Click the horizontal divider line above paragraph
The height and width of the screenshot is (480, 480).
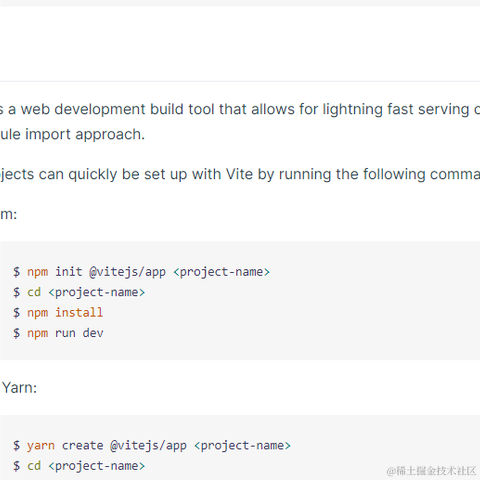[240, 81]
